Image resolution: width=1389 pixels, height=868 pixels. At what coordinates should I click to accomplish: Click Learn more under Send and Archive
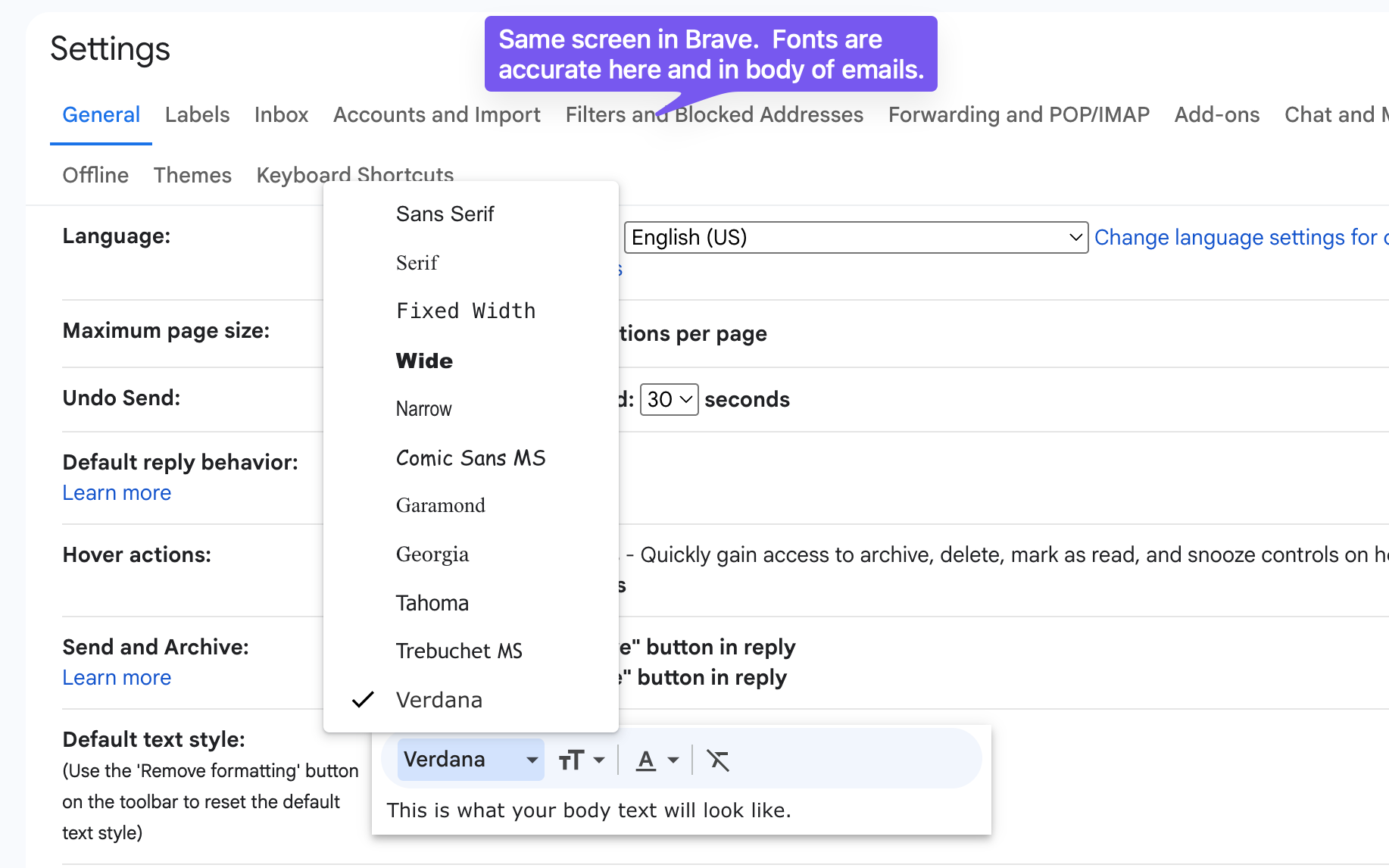(x=117, y=678)
